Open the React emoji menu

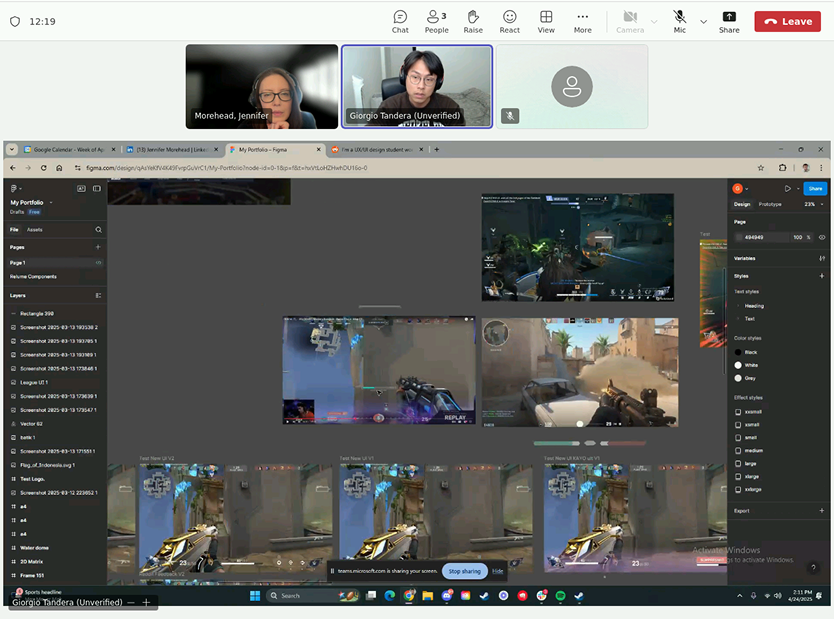(510, 22)
